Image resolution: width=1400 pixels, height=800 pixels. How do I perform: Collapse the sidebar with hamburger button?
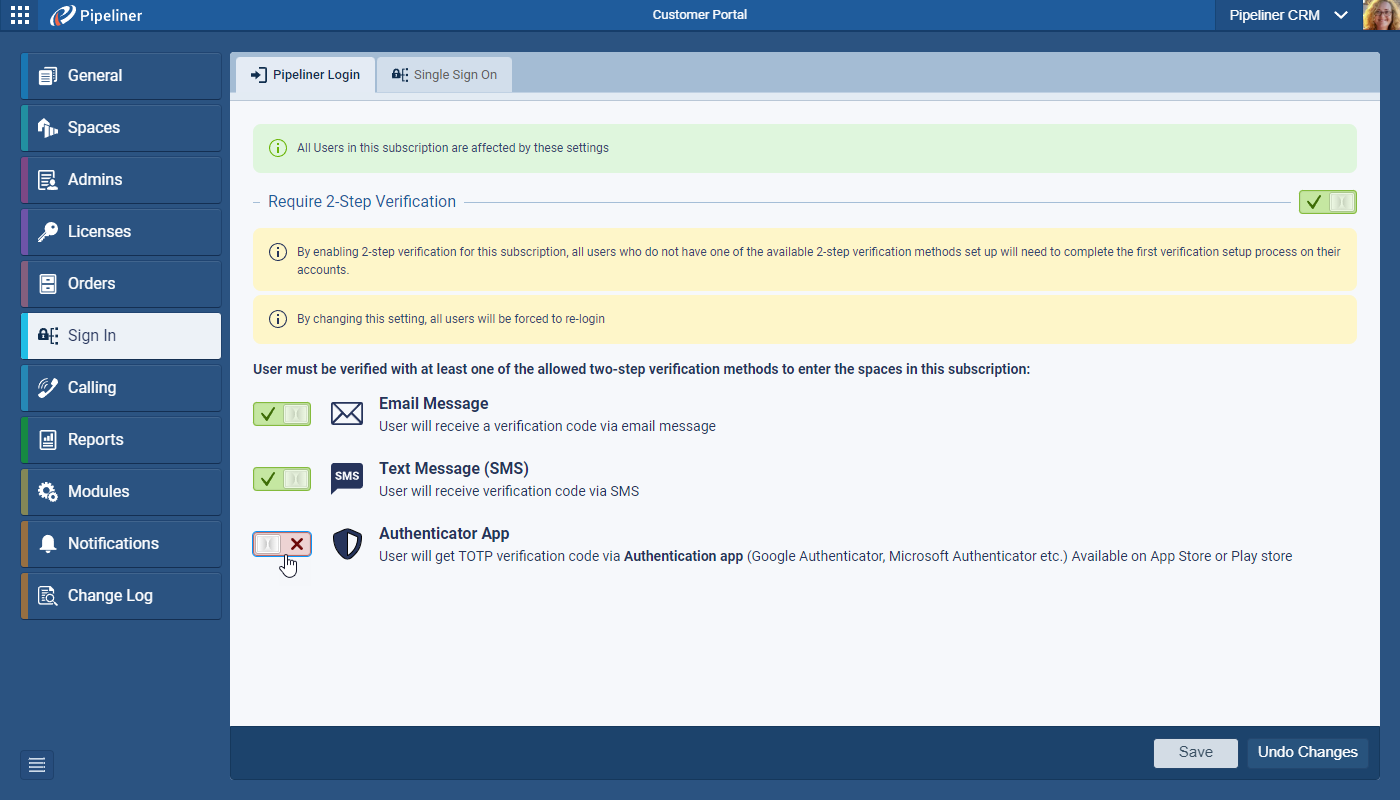point(37,765)
